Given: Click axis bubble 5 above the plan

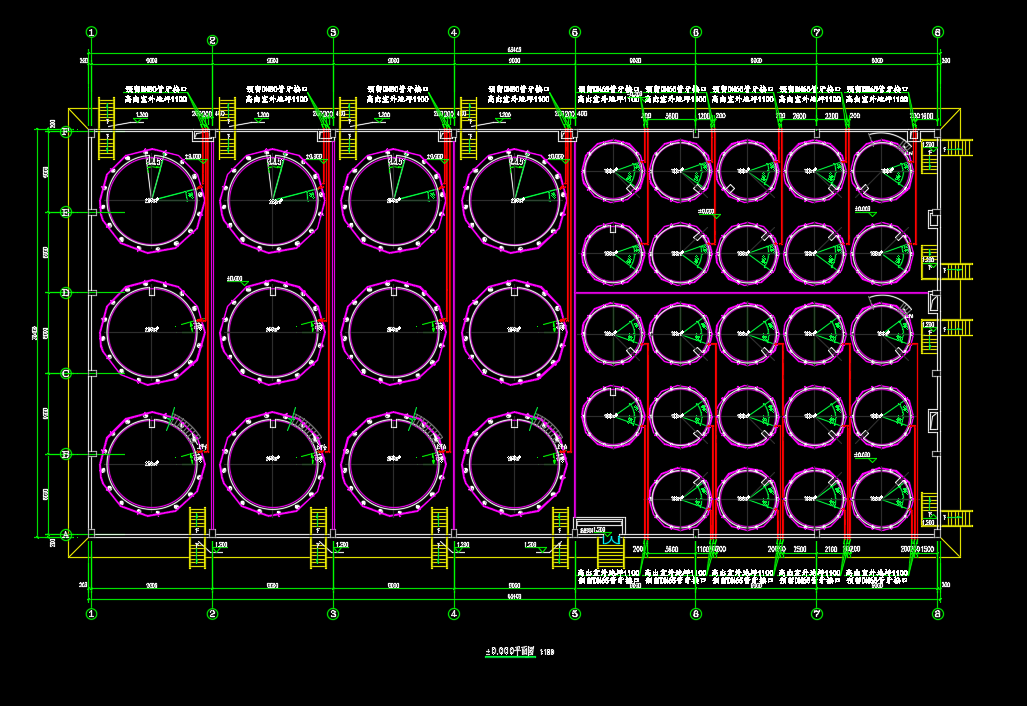Looking at the screenshot, I should [575, 32].
